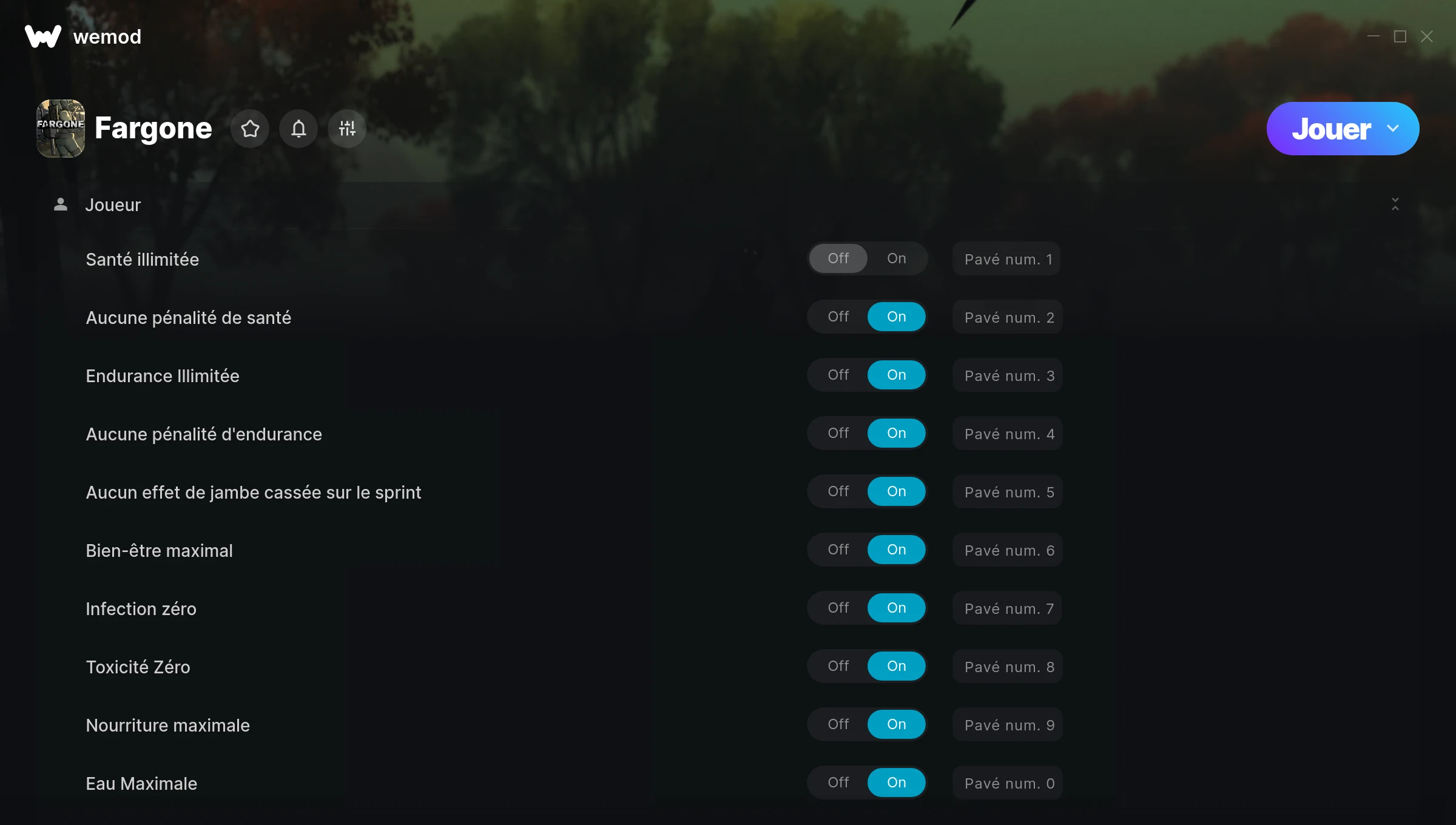Click the WeMod logo icon
The image size is (1456, 825).
pyautogui.click(x=43, y=36)
